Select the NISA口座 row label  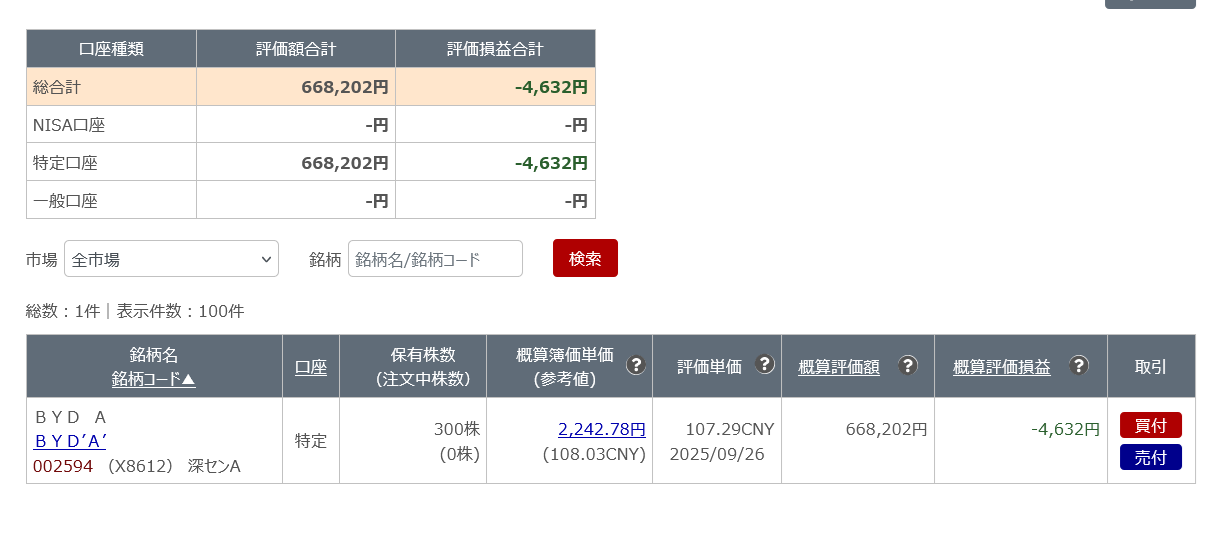pyautogui.click(x=69, y=125)
